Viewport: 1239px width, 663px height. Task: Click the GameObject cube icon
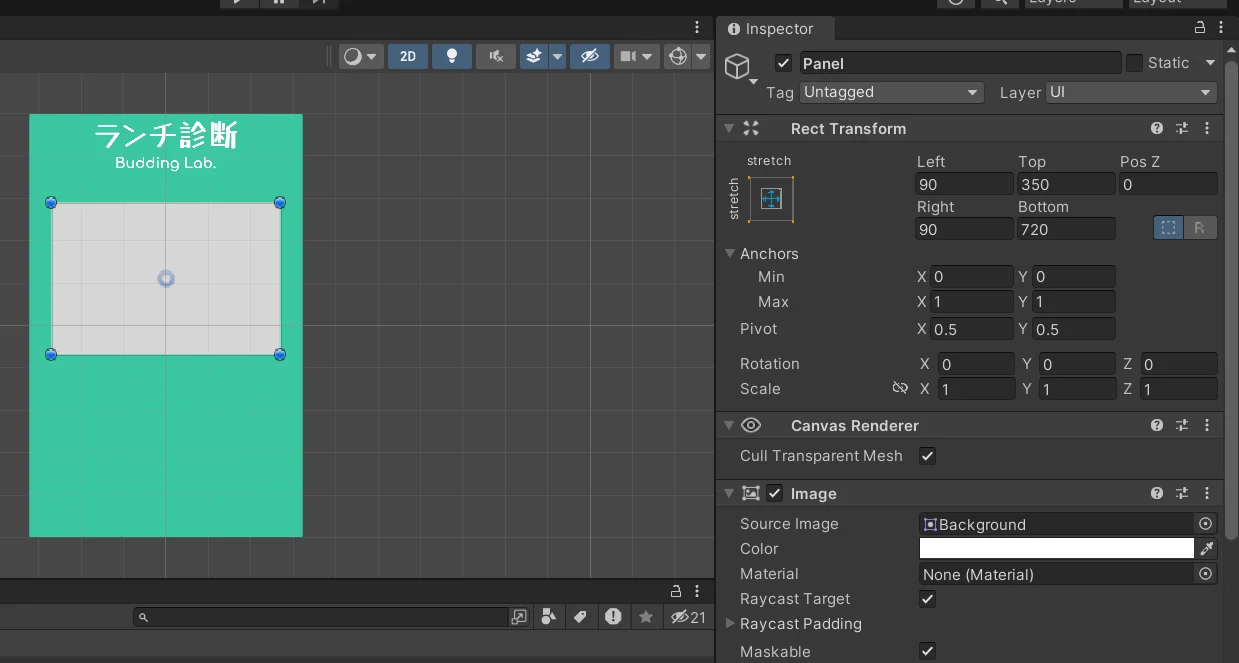click(737, 67)
